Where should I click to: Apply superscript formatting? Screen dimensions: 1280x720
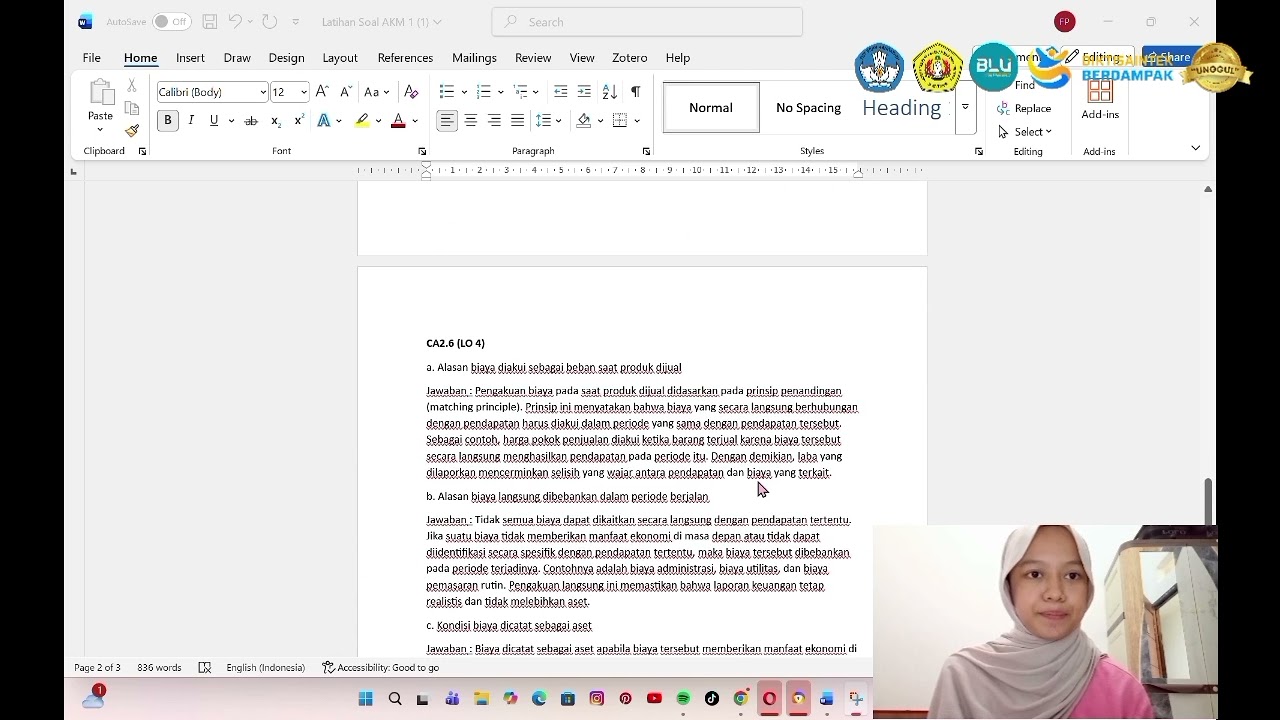point(299,121)
